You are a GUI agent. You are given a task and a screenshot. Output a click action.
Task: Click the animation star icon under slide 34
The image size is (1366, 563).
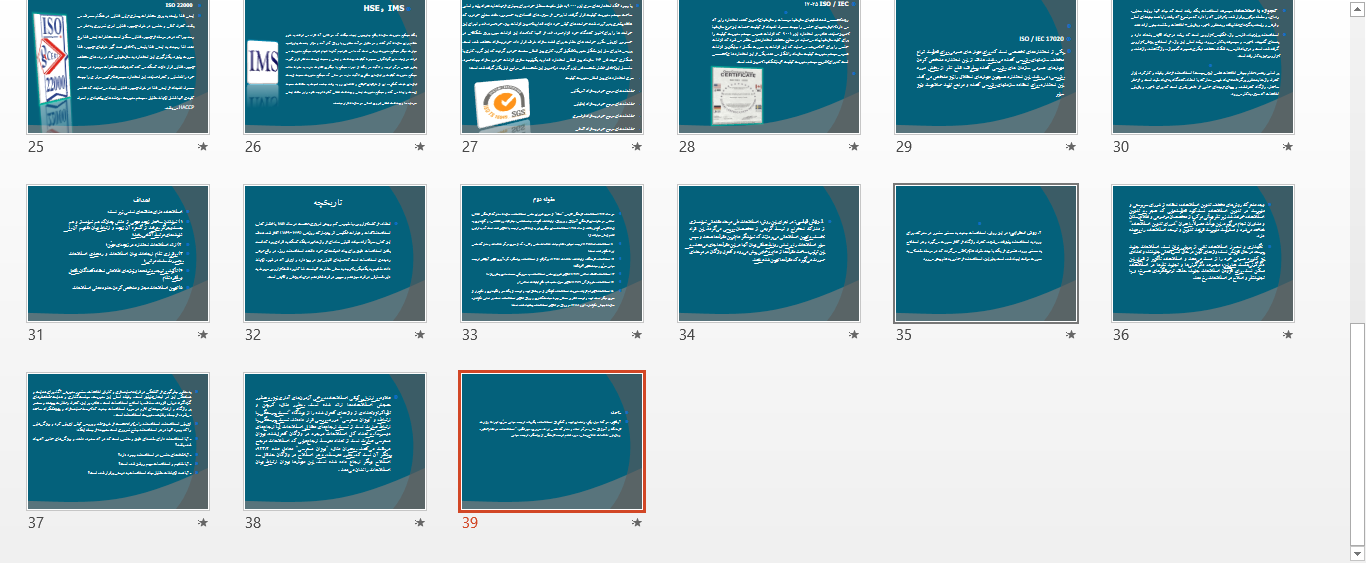tap(854, 335)
